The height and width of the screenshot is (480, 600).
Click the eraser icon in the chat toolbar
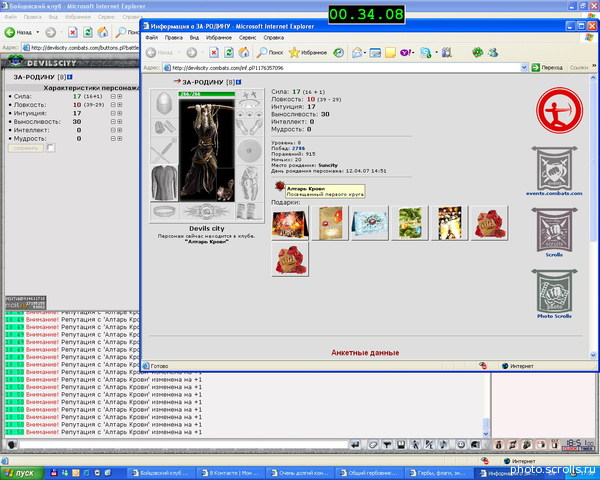pos(373,445)
